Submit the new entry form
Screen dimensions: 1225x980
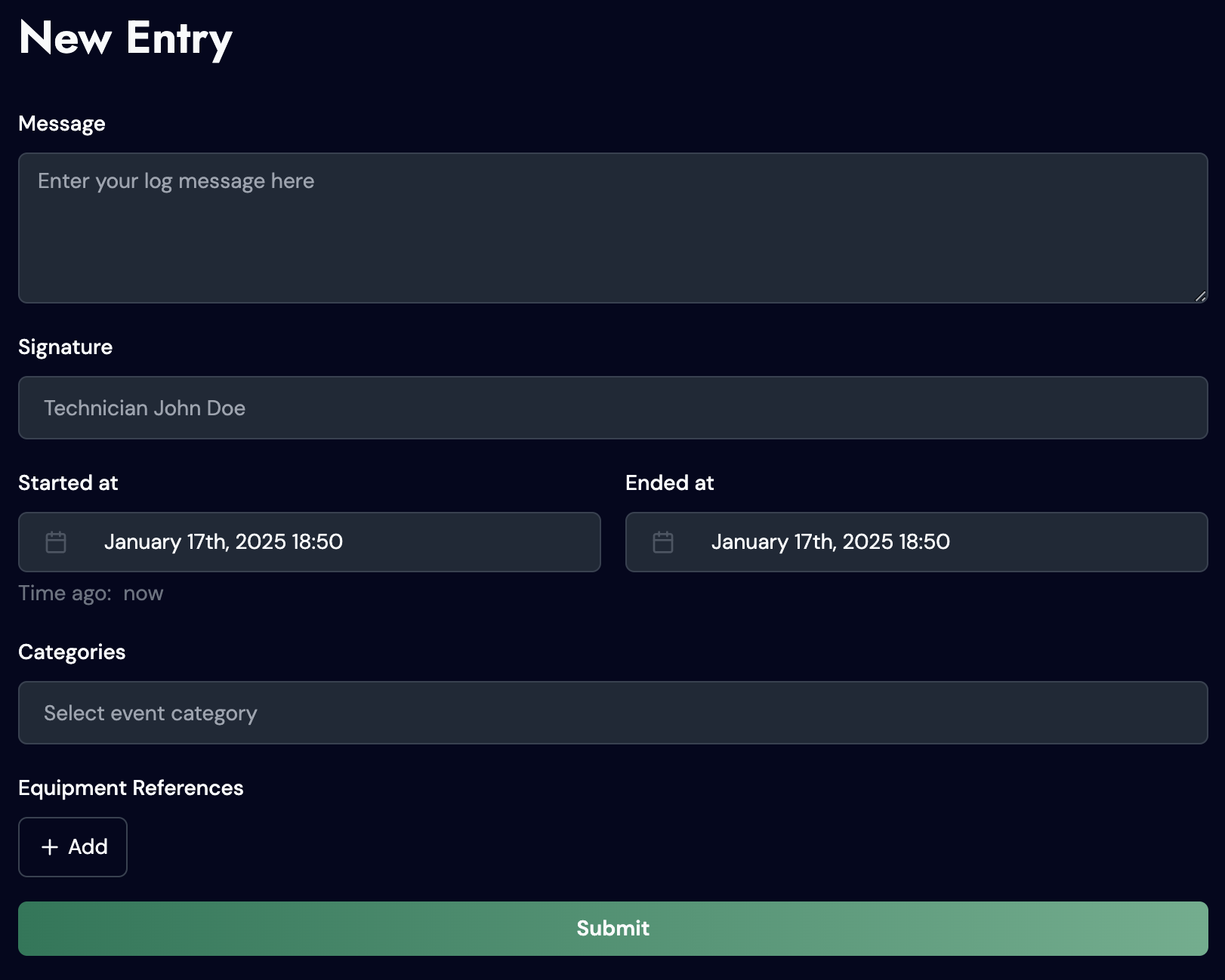pyautogui.click(x=613, y=929)
